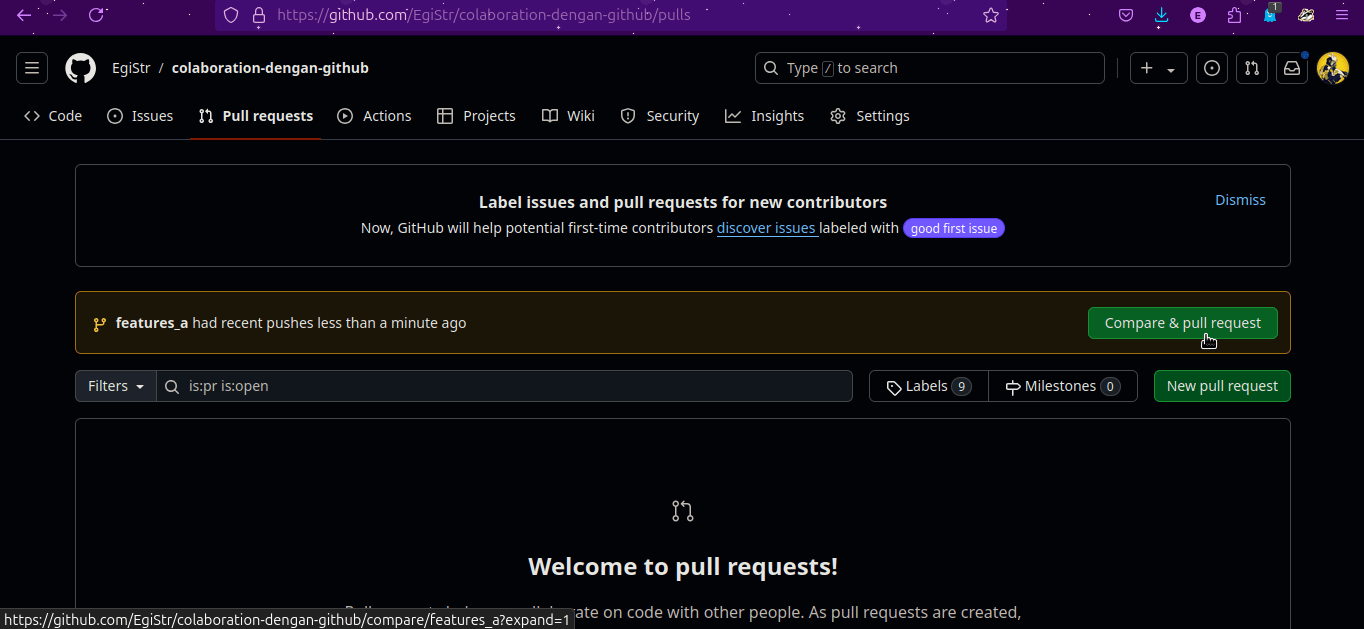Open the Code tab
1364x629 pixels.
tap(53, 116)
